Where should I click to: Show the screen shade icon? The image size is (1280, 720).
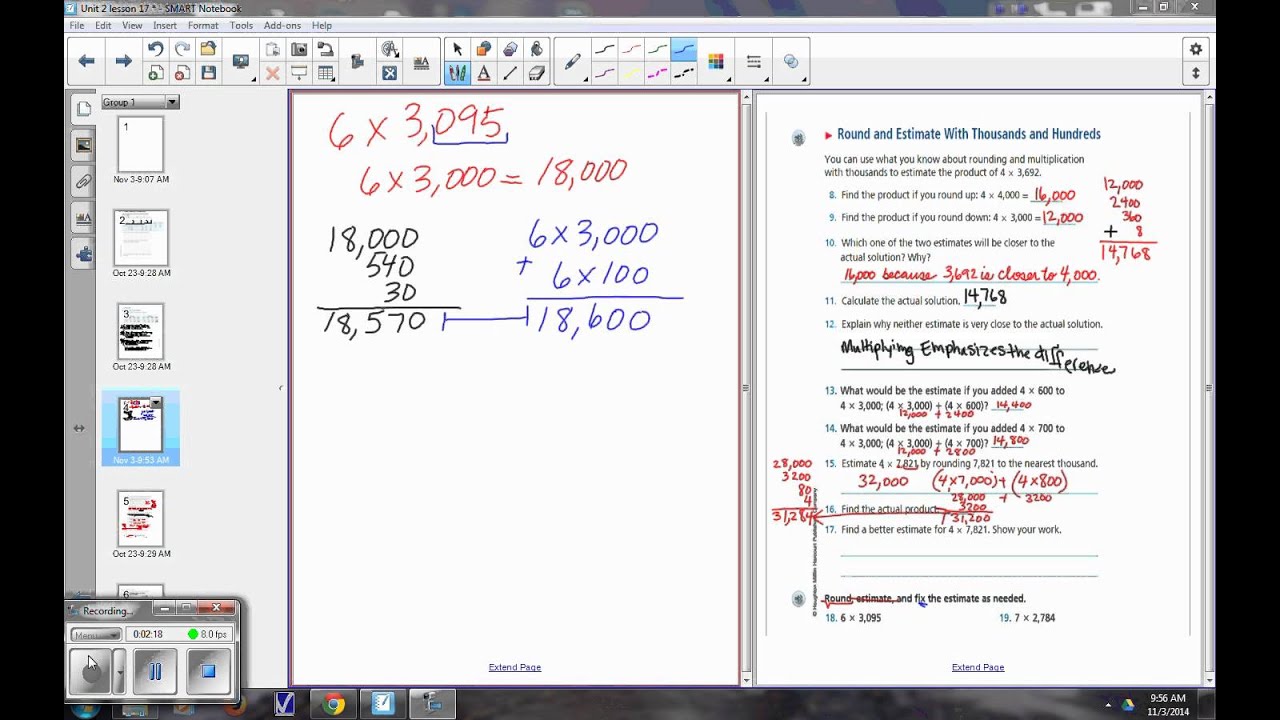point(299,72)
